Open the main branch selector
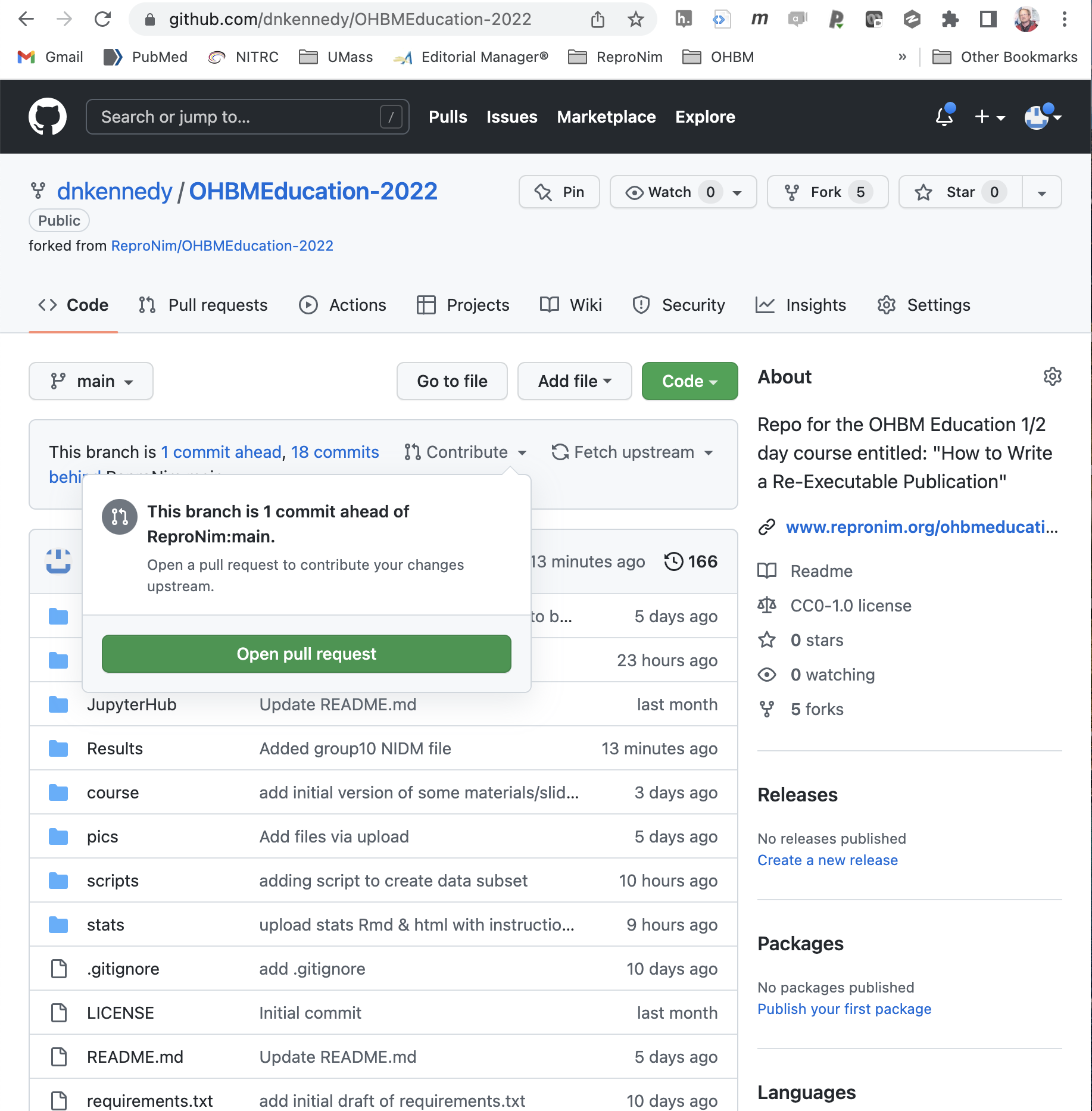 (91, 381)
